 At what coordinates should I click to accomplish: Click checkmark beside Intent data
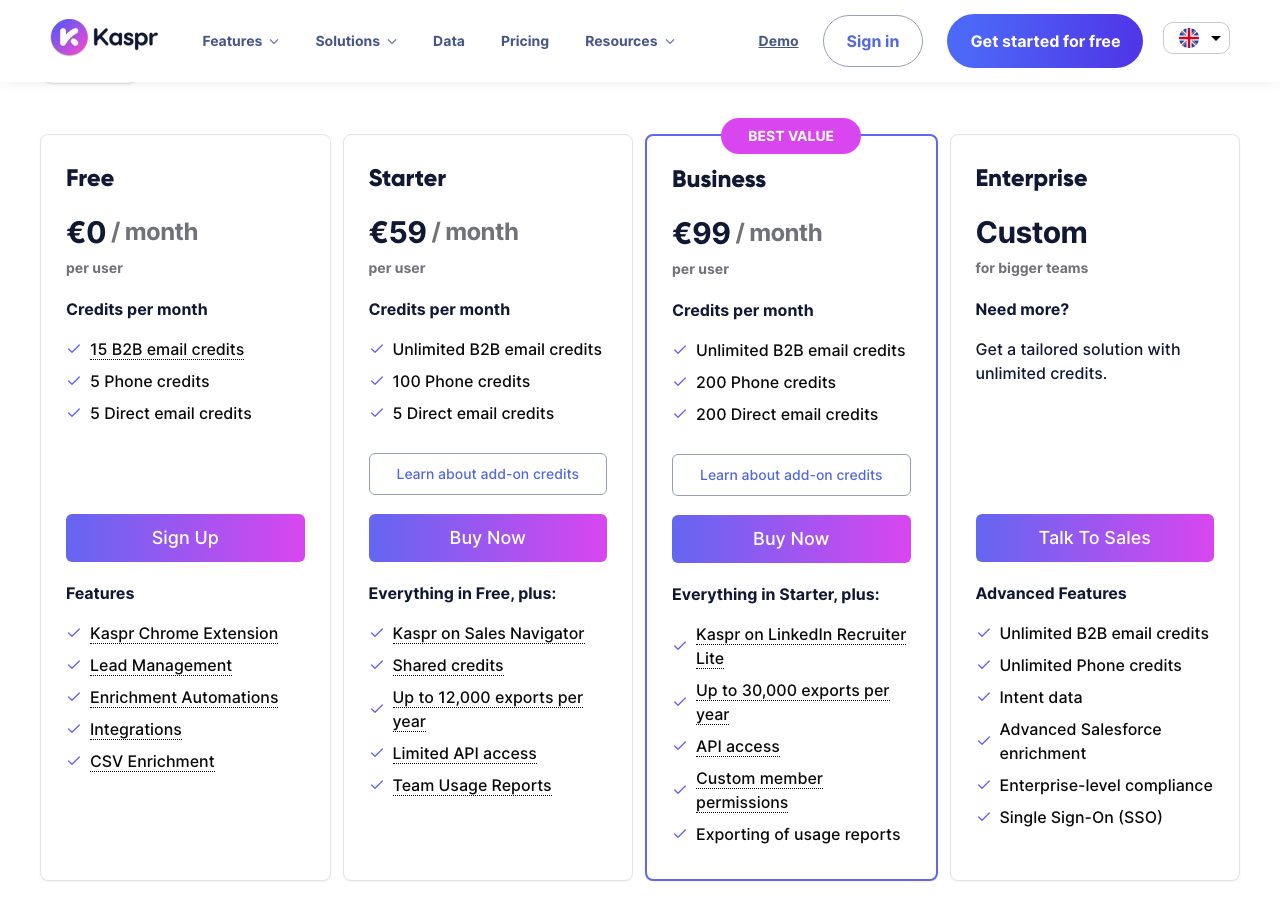[x=983, y=697]
